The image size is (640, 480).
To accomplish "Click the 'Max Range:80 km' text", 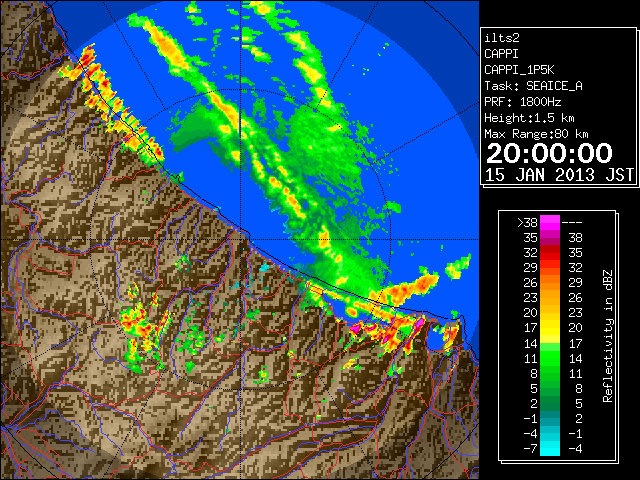I will 536,134.
